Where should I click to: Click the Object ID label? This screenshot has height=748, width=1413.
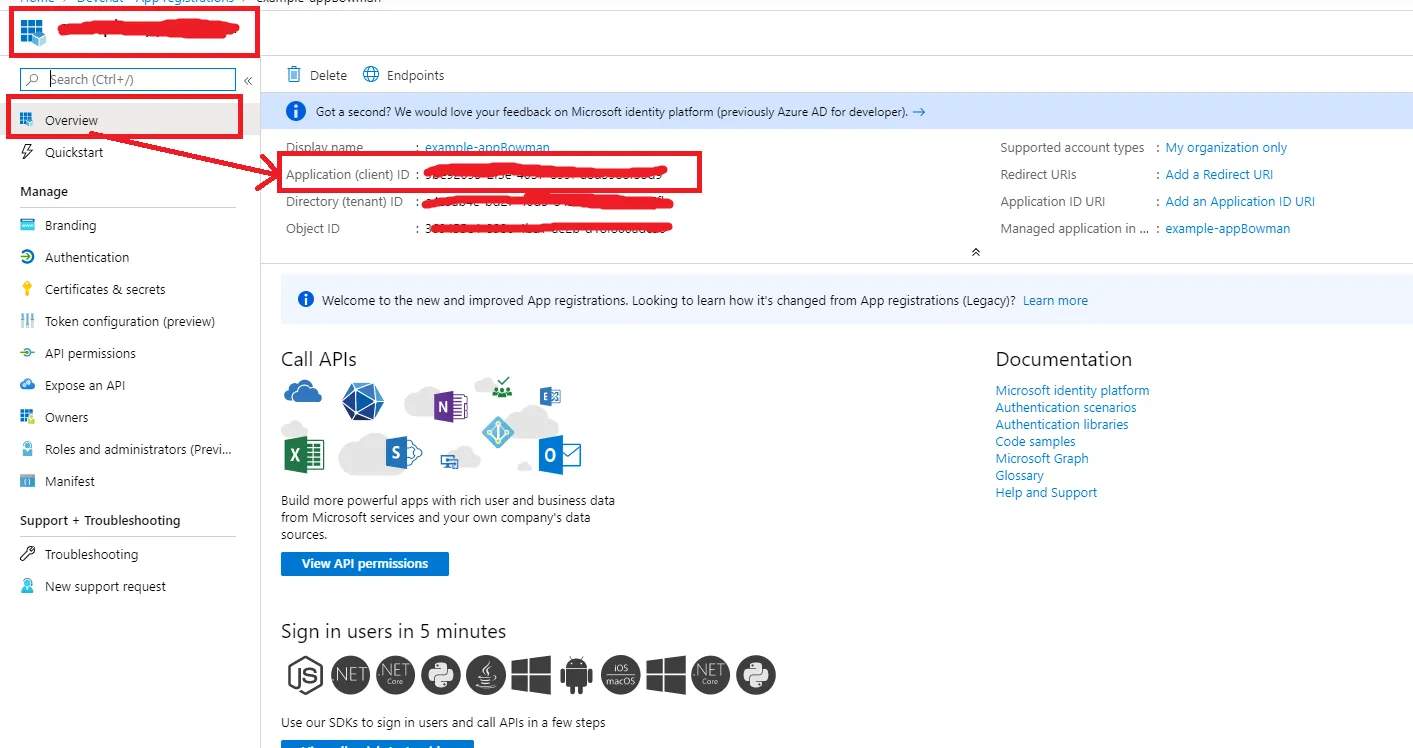[x=313, y=228]
